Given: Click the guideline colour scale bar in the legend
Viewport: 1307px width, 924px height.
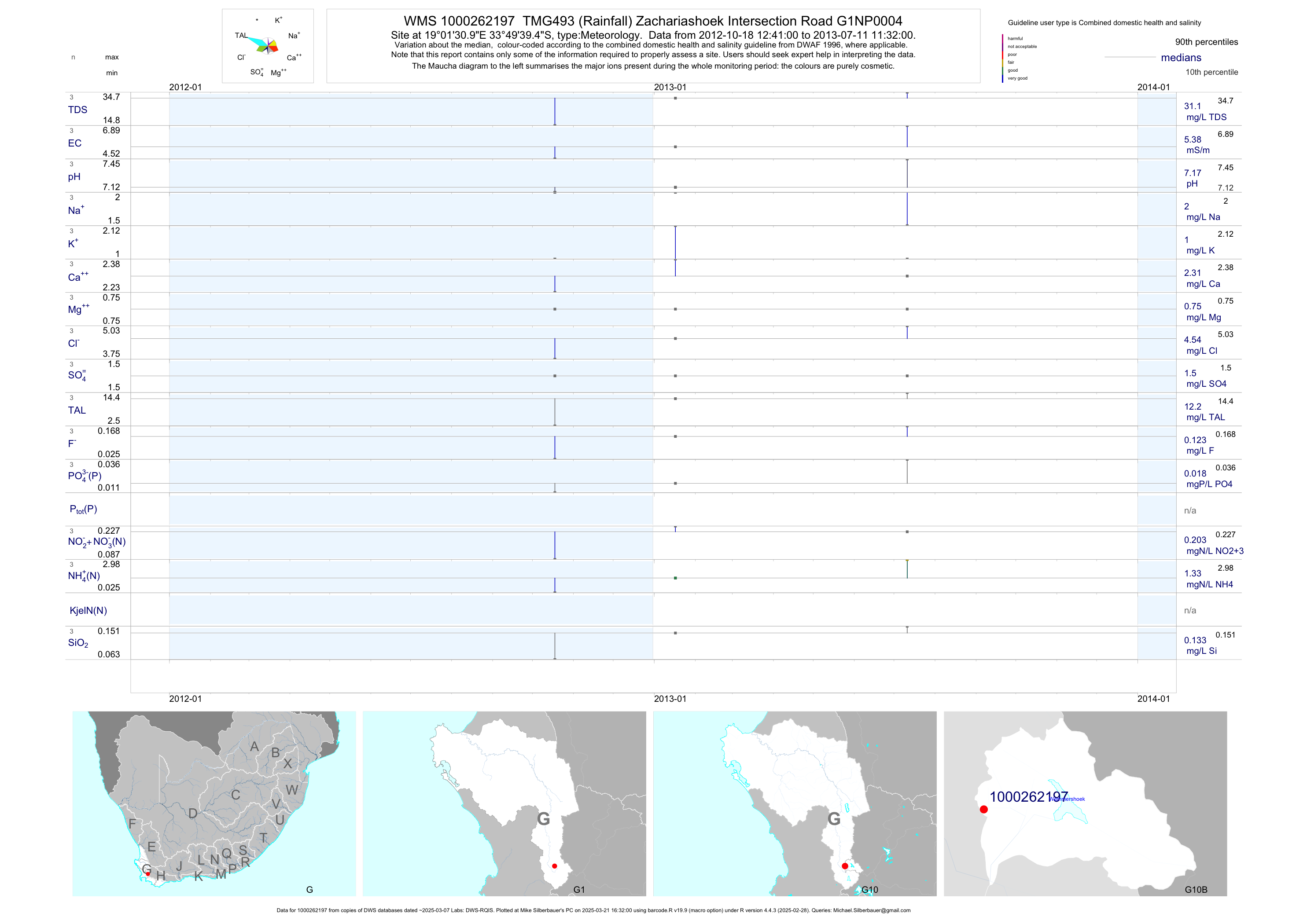Looking at the screenshot, I should pyautogui.click(x=1002, y=58).
